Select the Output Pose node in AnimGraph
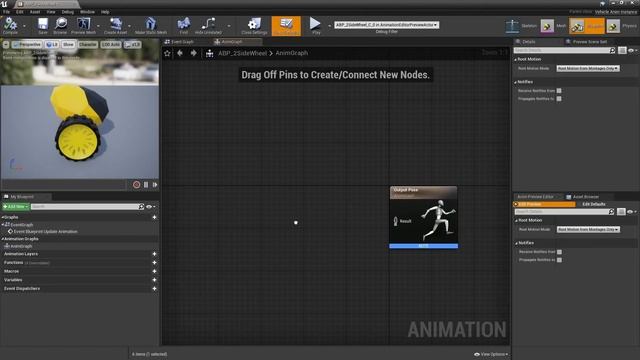The height and width of the screenshot is (360, 640). pos(423,217)
